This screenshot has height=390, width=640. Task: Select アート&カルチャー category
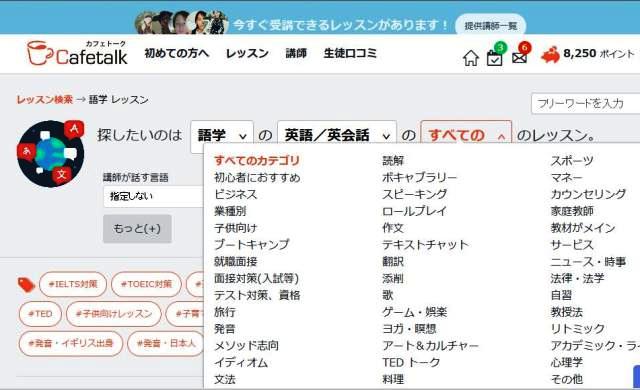(431, 346)
